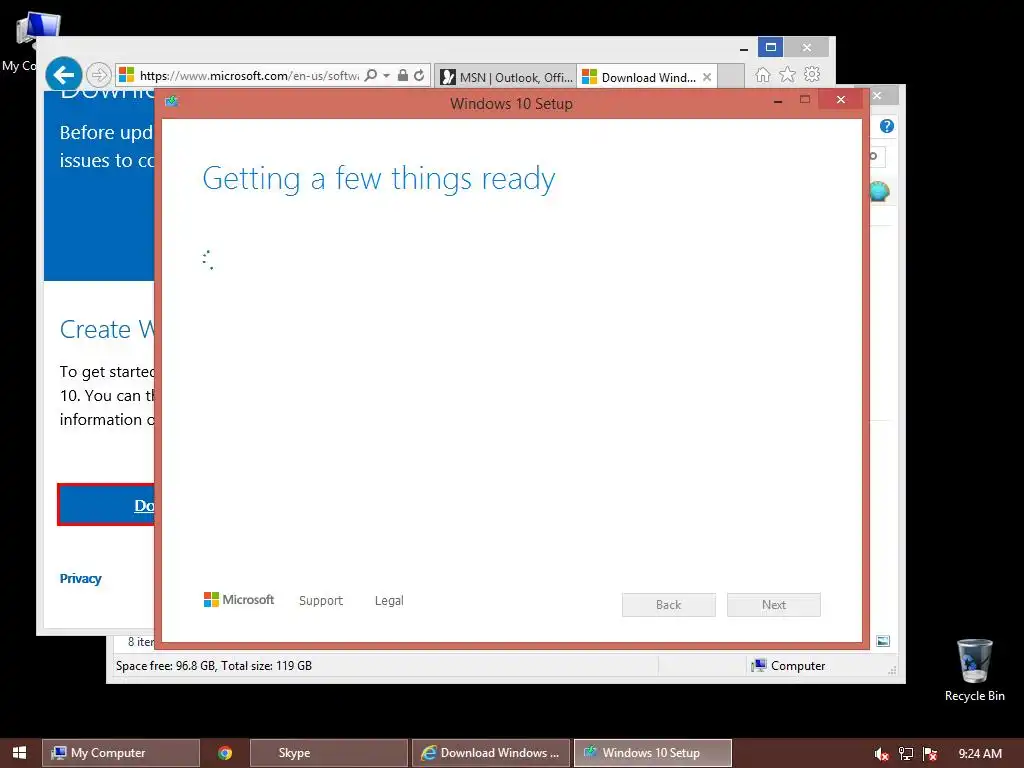The image size is (1024, 768).
Task: Click the Back arrow in Internet Explorer
Action: click(63, 75)
